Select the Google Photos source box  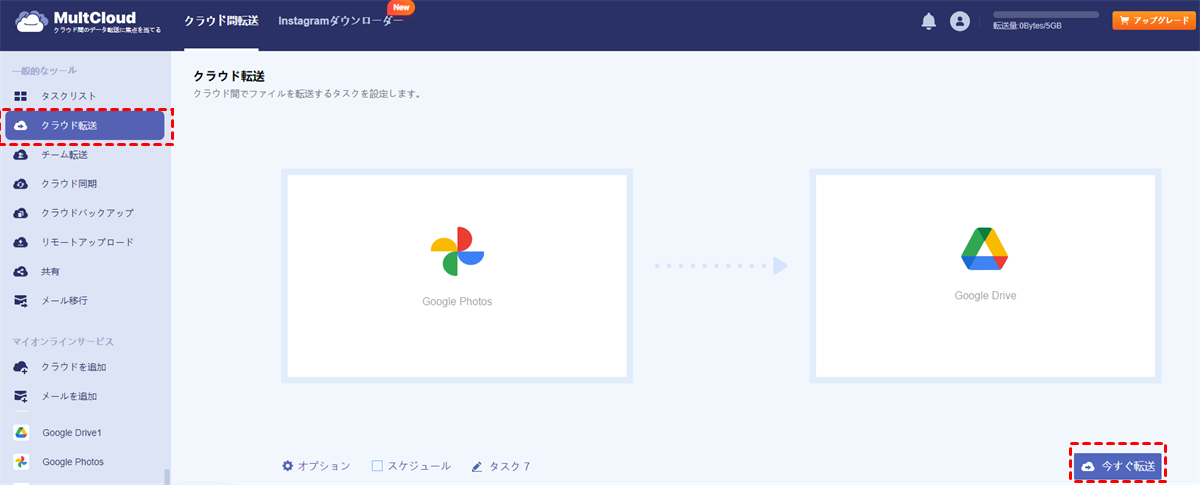pyautogui.click(x=457, y=277)
